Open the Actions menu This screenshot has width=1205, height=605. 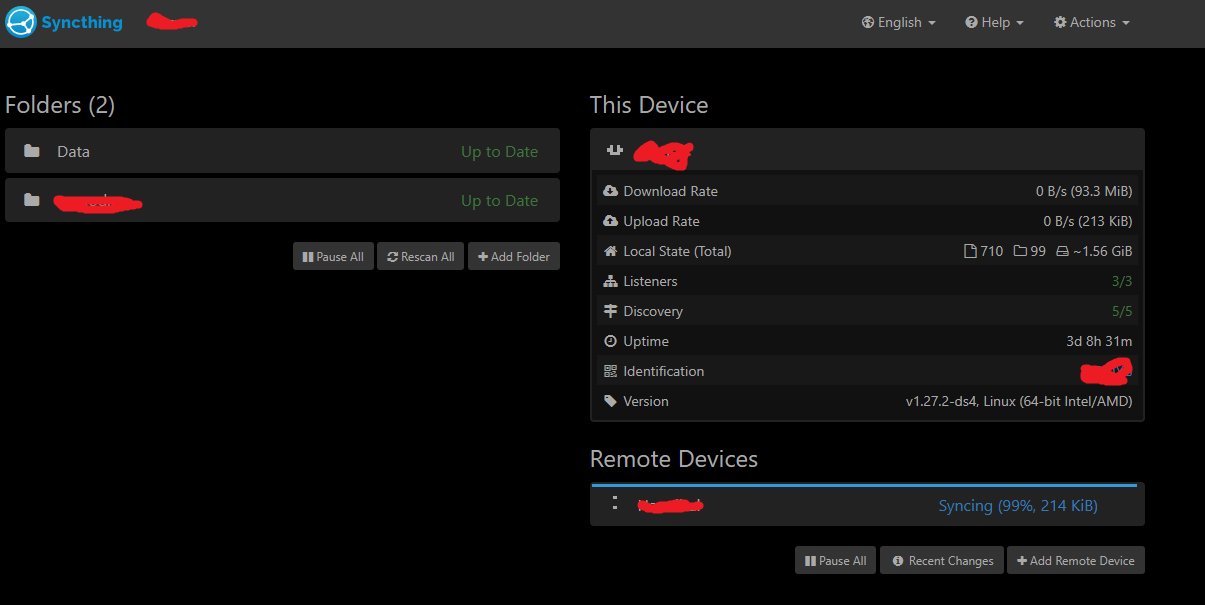point(1092,22)
